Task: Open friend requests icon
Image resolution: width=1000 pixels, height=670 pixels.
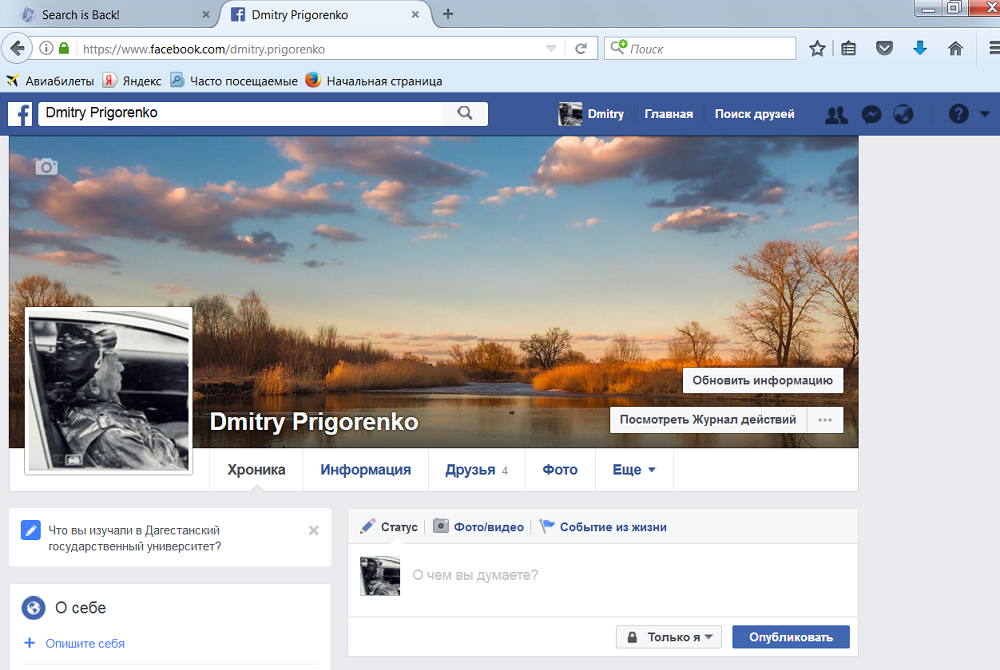Action: pyautogui.click(x=836, y=115)
